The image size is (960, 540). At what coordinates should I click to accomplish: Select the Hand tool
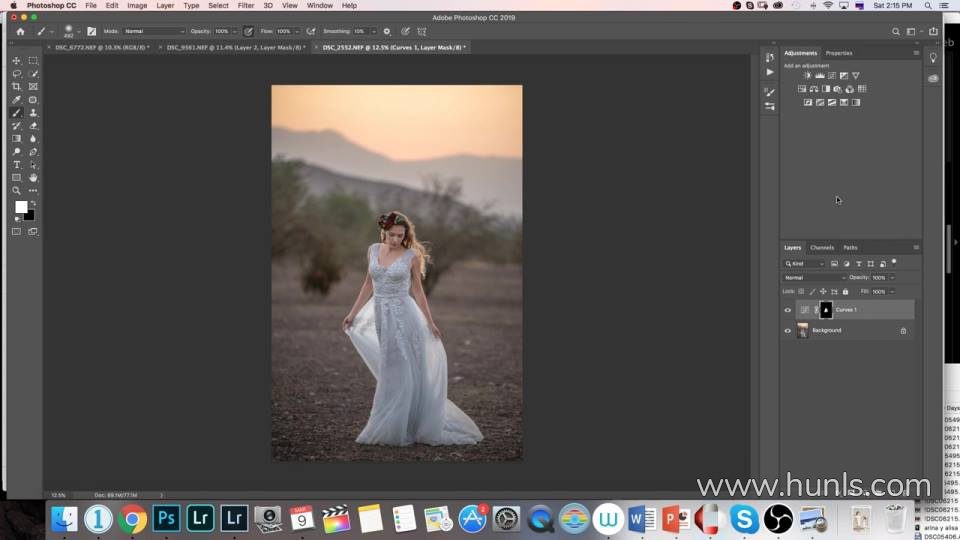(33, 178)
